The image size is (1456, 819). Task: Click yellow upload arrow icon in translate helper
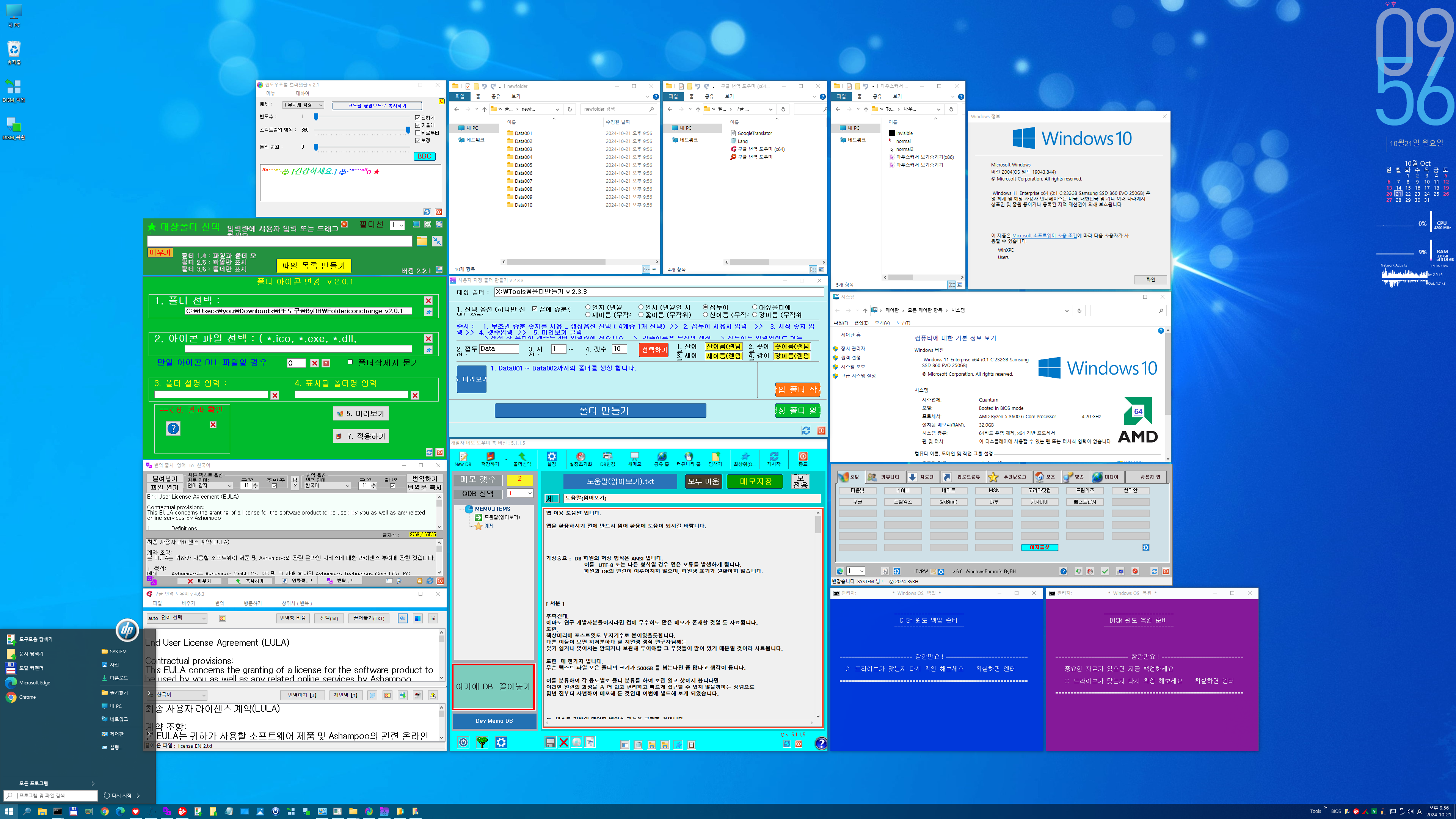click(433, 695)
